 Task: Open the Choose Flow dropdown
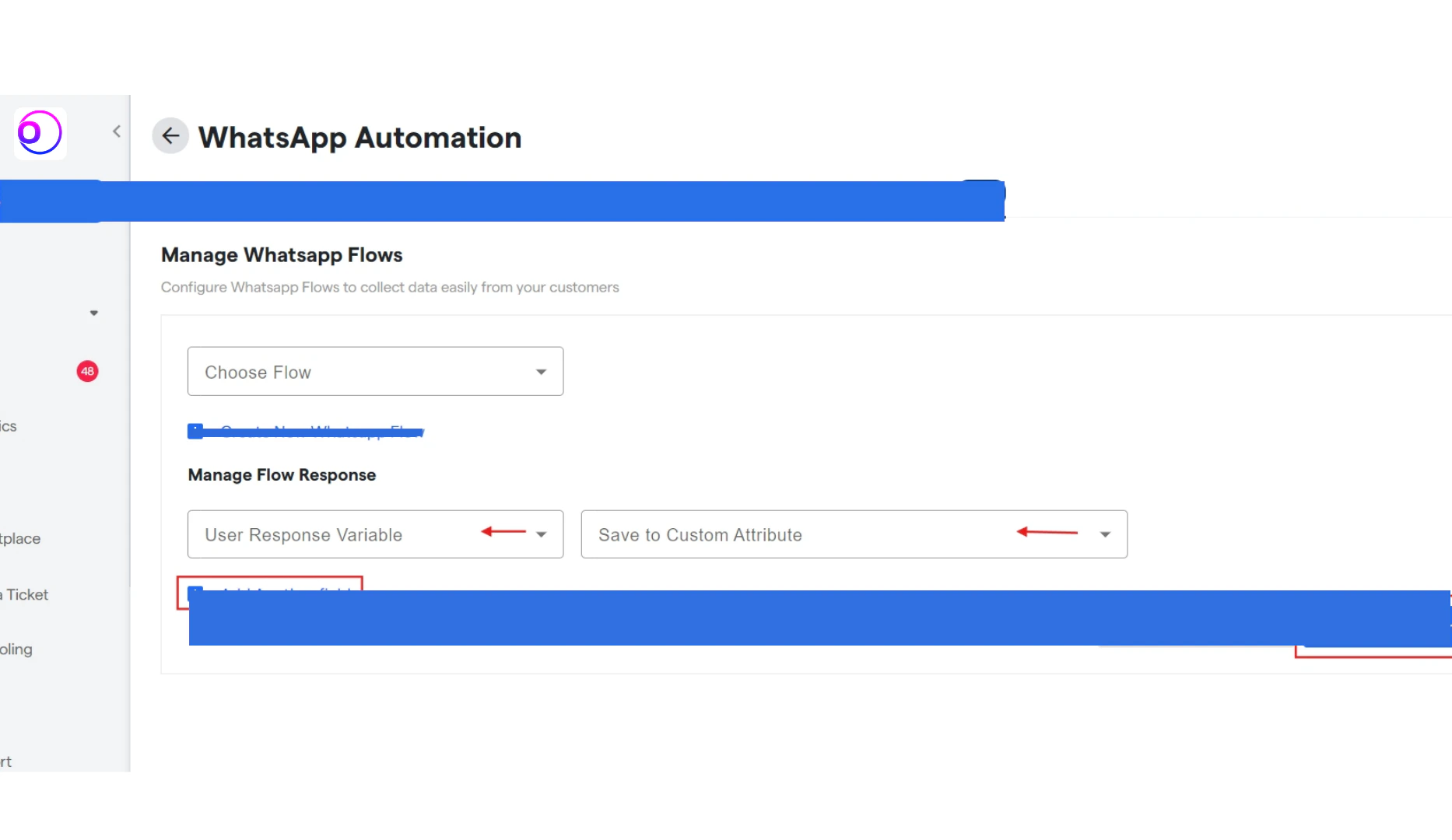click(375, 372)
